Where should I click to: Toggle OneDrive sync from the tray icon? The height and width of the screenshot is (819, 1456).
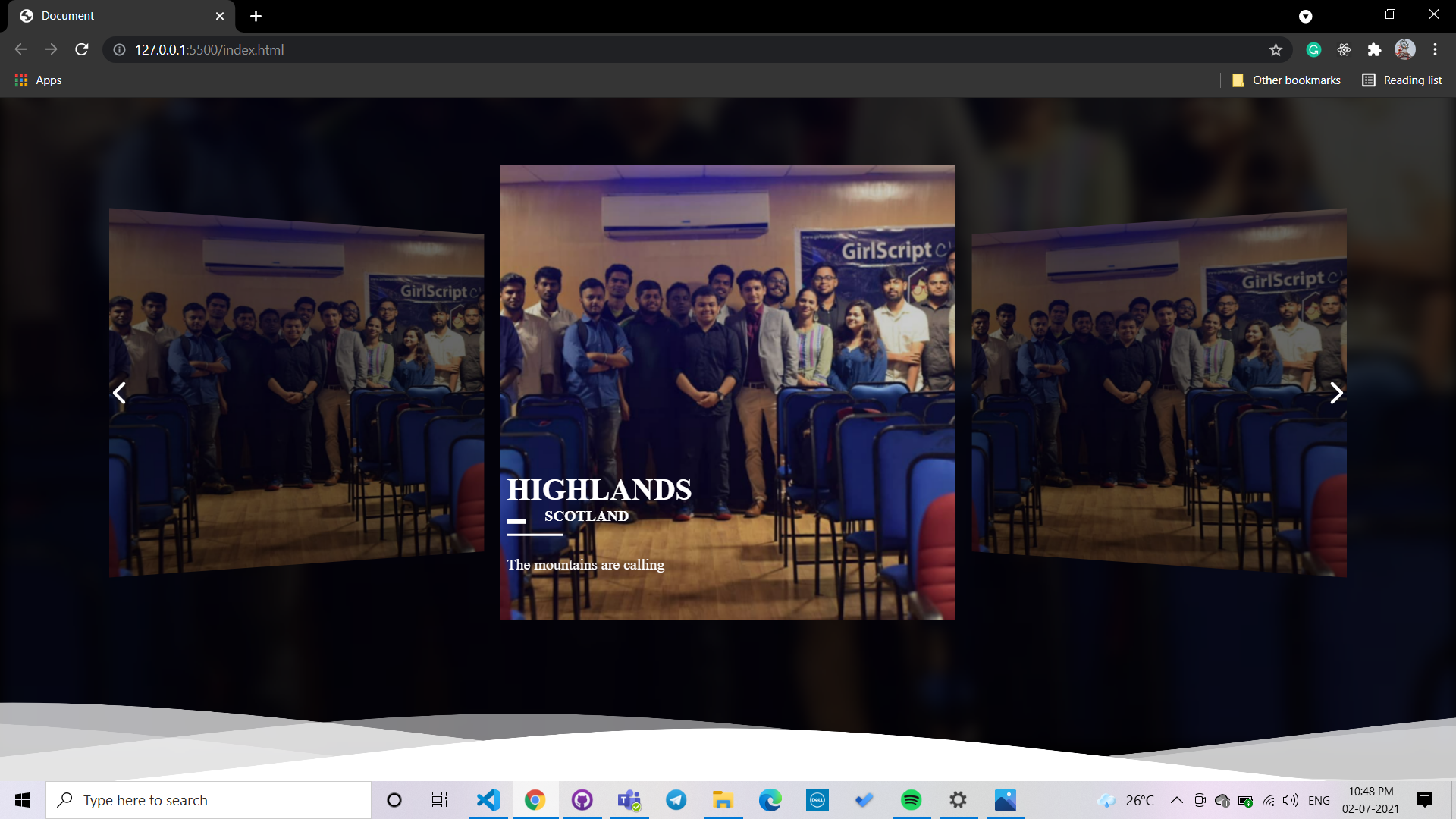coord(1222,800)
